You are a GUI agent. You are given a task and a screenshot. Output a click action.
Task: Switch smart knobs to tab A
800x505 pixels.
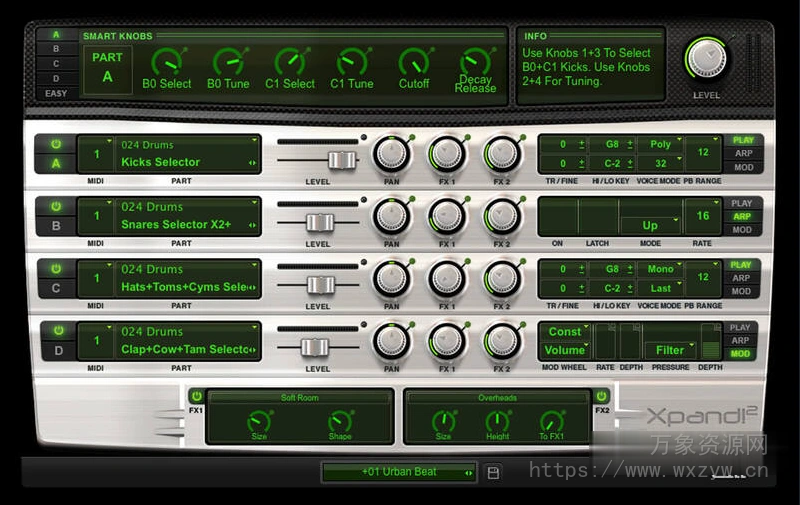[x=56, y=35]
